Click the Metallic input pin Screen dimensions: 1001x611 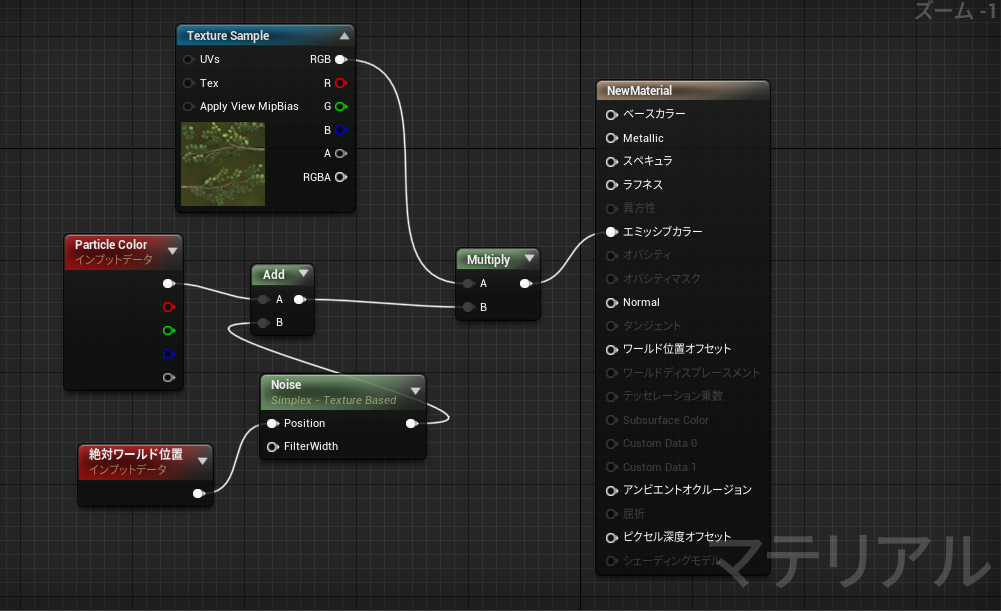click(x=612, y=139)
